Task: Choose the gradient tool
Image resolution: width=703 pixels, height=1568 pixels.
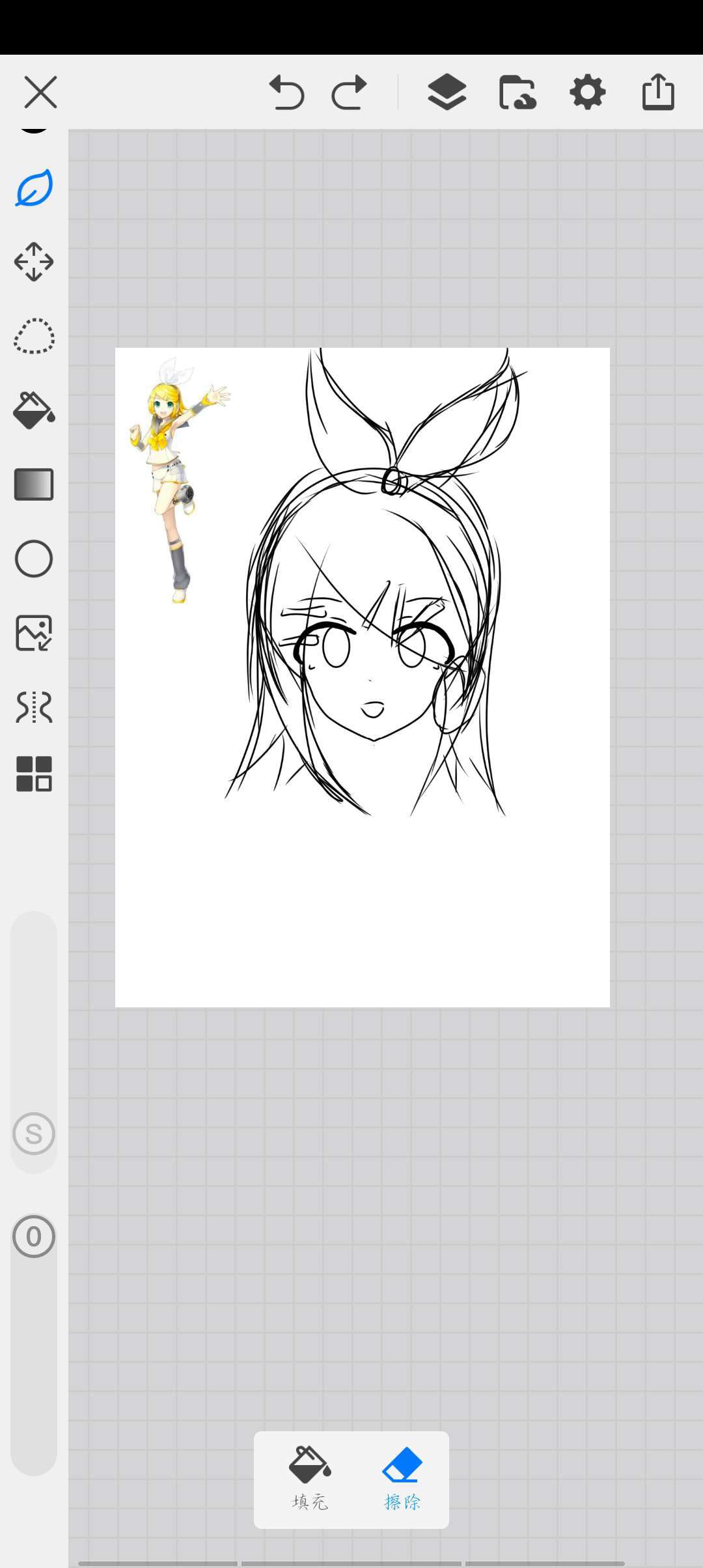Action: (34, 484)
